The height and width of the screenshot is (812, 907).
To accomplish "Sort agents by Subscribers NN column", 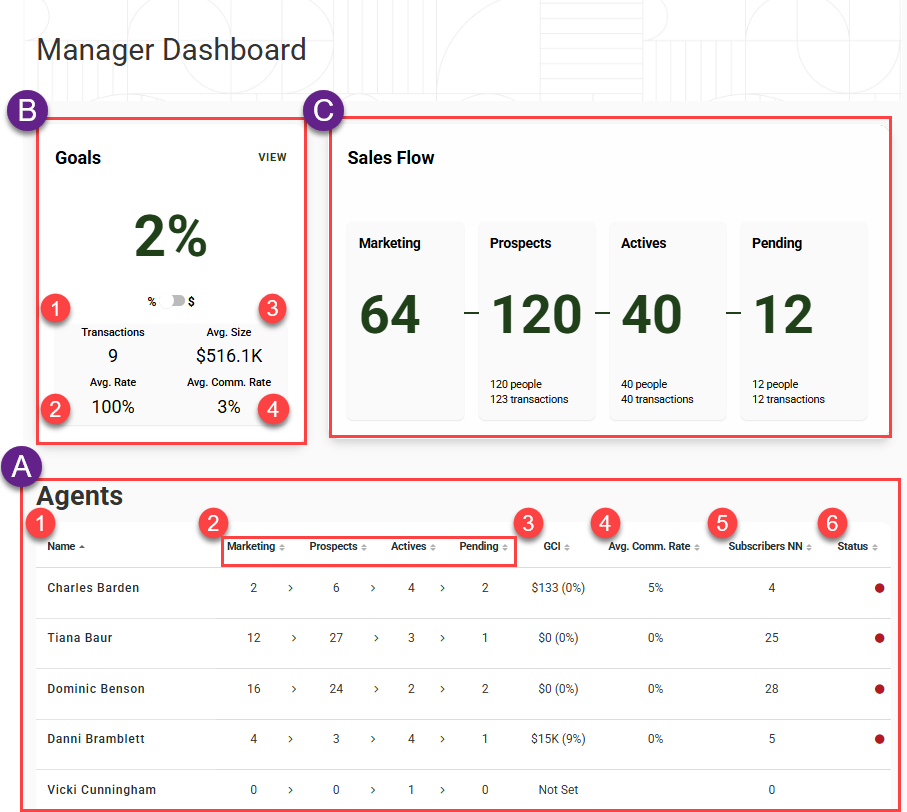I will tap(770, 546).
